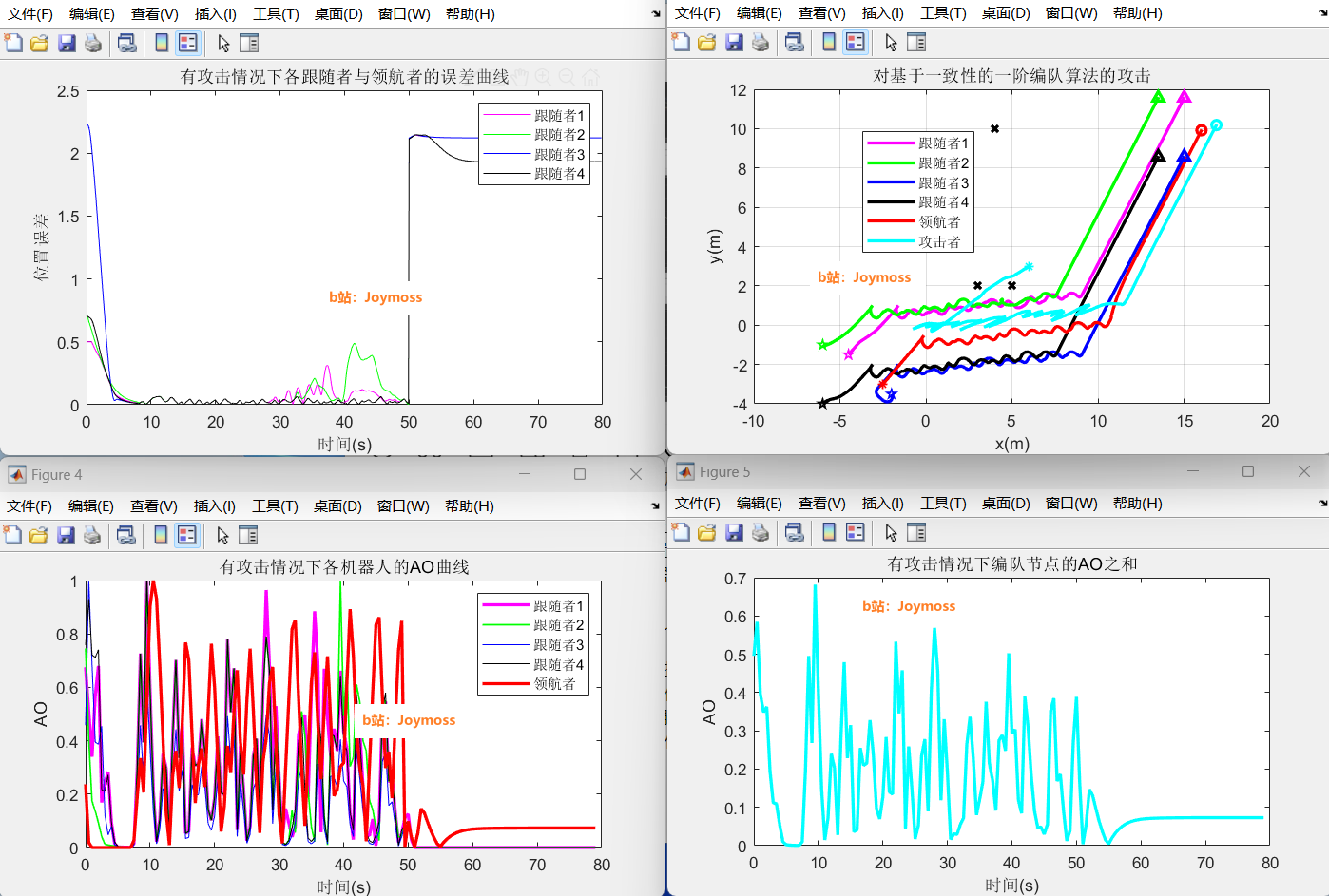The width and height of the screenshot is (1329, 896).
Task: Click Open File icon in the 编队算法 figure toolbar
Action: (x=706, y=42)
